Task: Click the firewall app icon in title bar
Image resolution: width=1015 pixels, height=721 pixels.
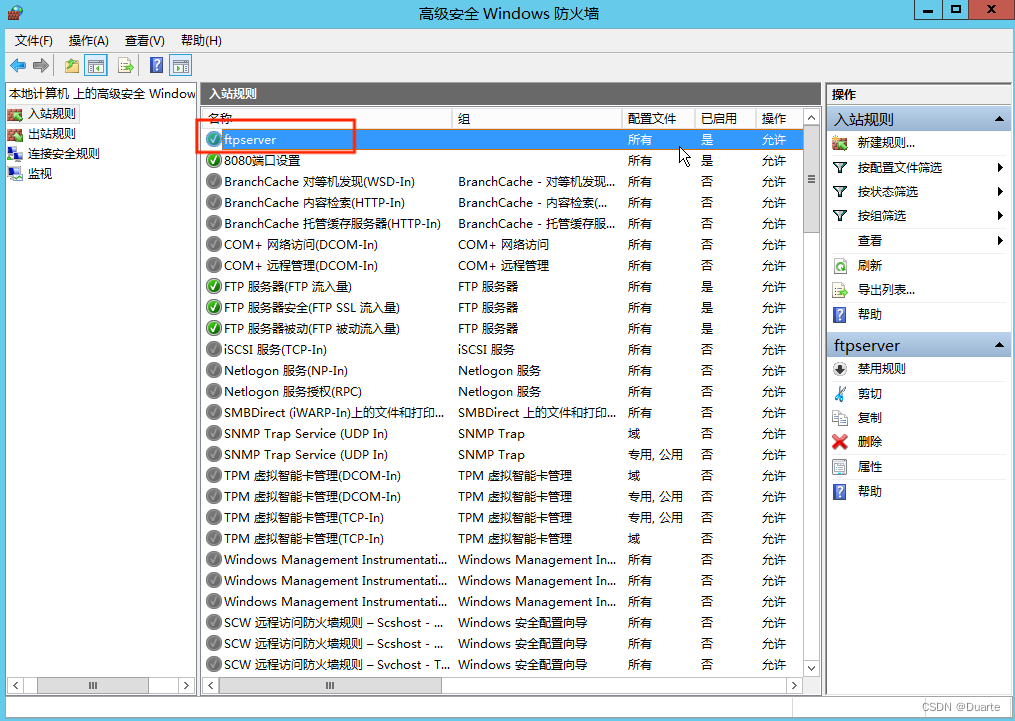Action: 16,12
